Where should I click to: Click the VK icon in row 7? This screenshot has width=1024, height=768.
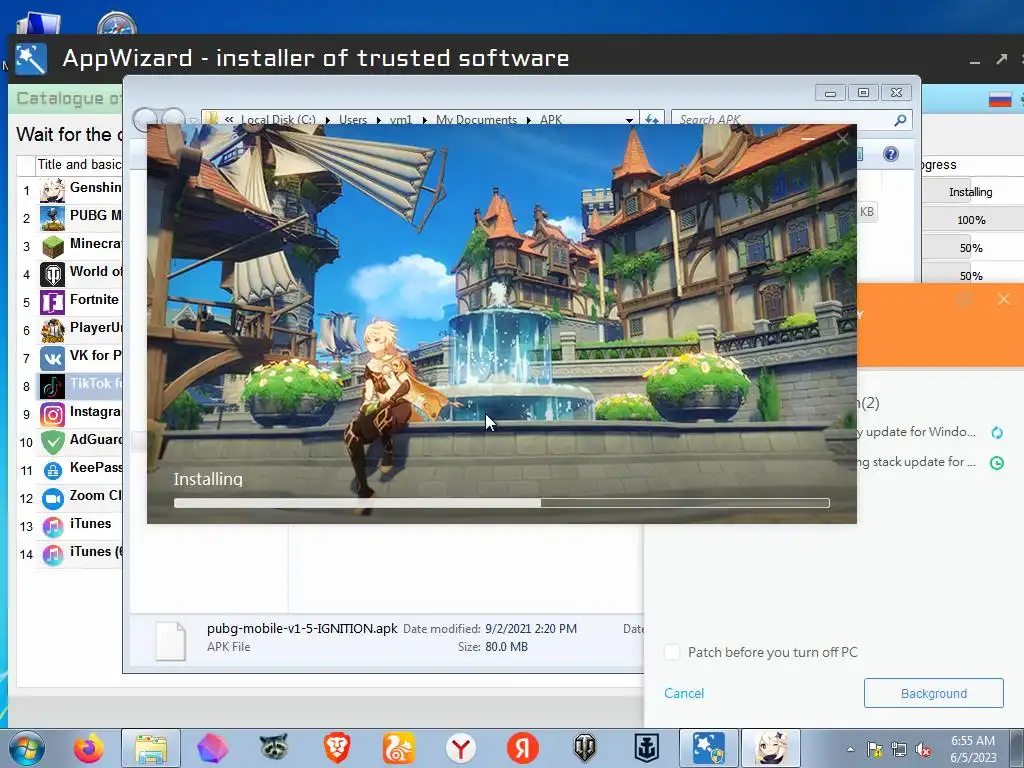(52, 359)
